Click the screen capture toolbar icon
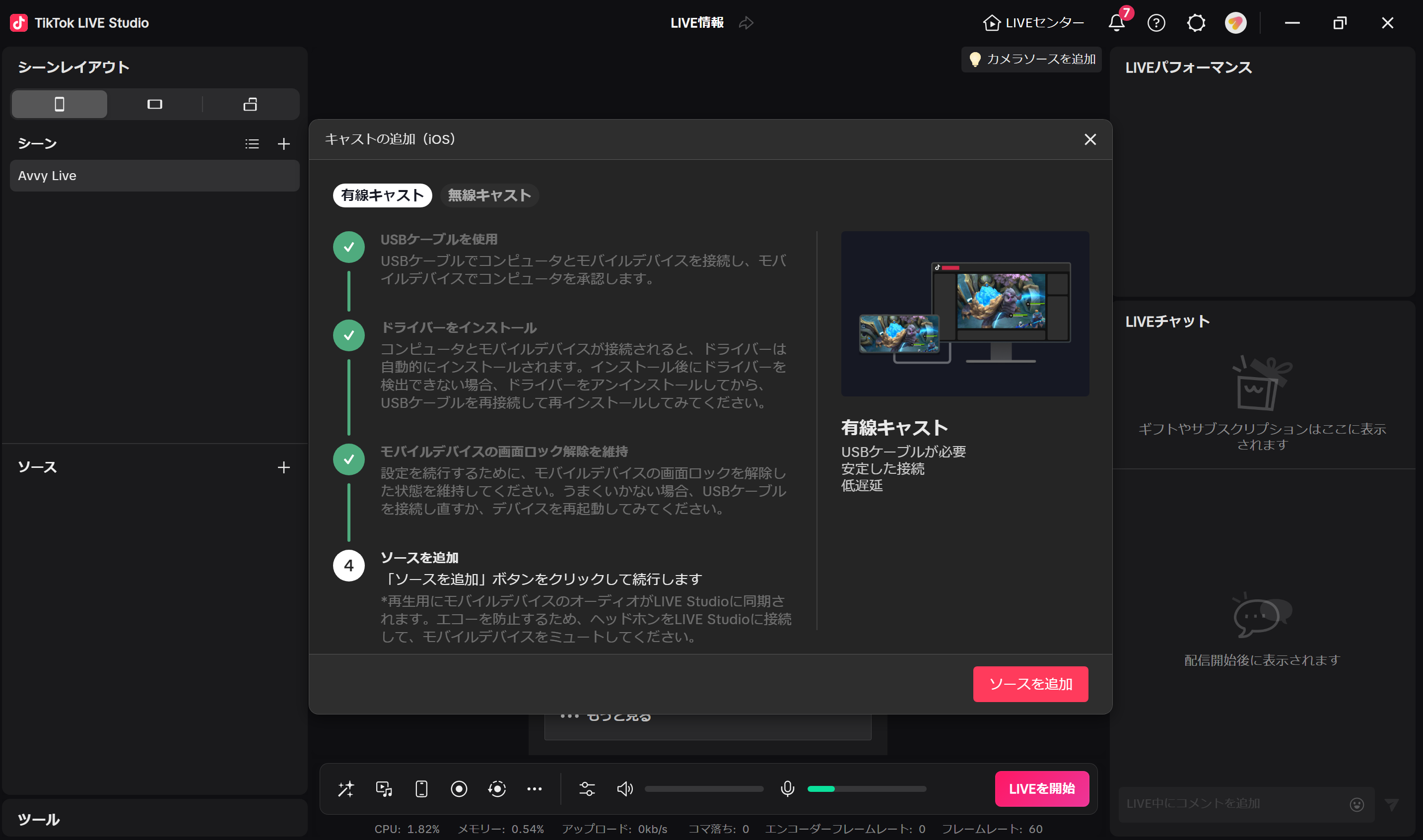This screenshot has width=1423, height=840. pos(384,788)
